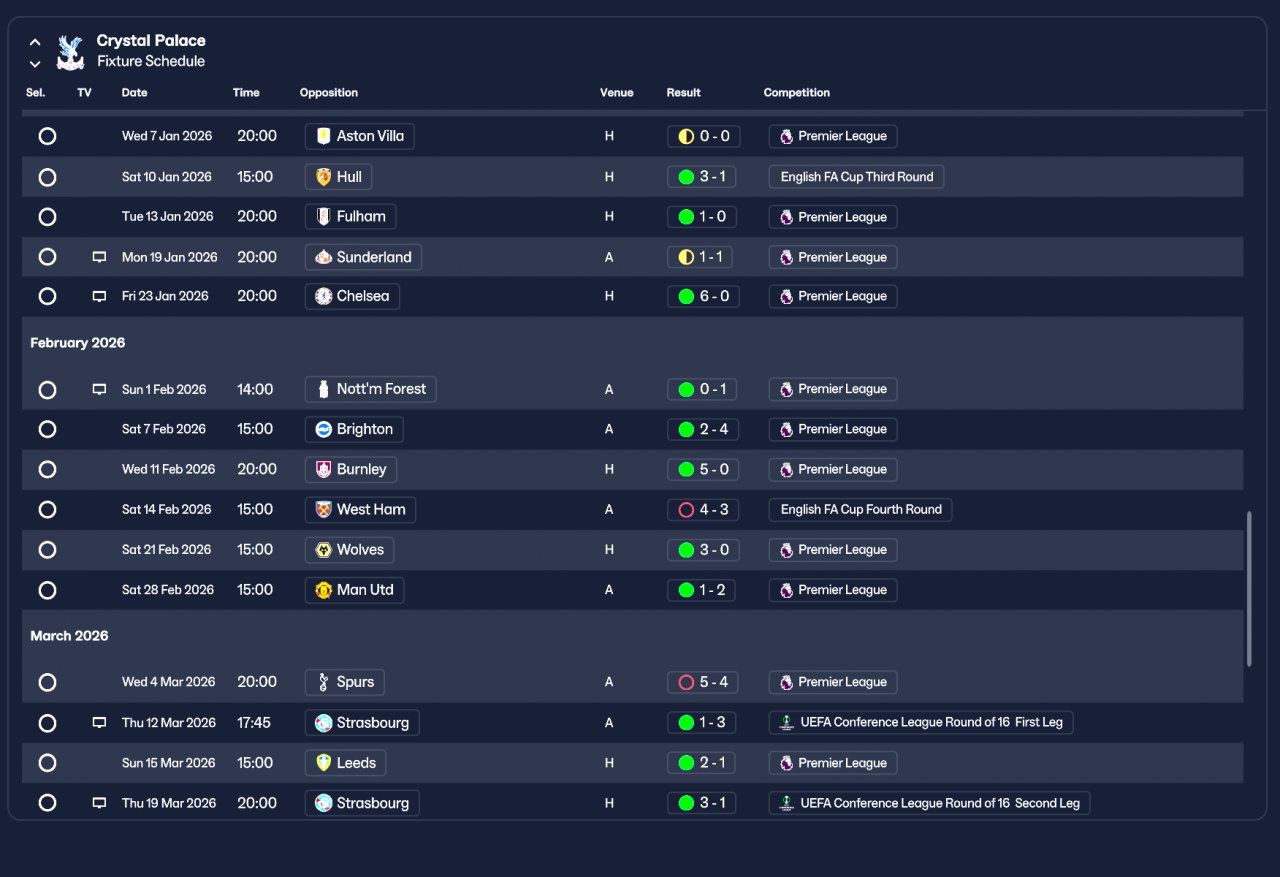Select the Nott'm Forest fixture radio button
Screen dimensions: 1280x877
click(x=47, y=389)
